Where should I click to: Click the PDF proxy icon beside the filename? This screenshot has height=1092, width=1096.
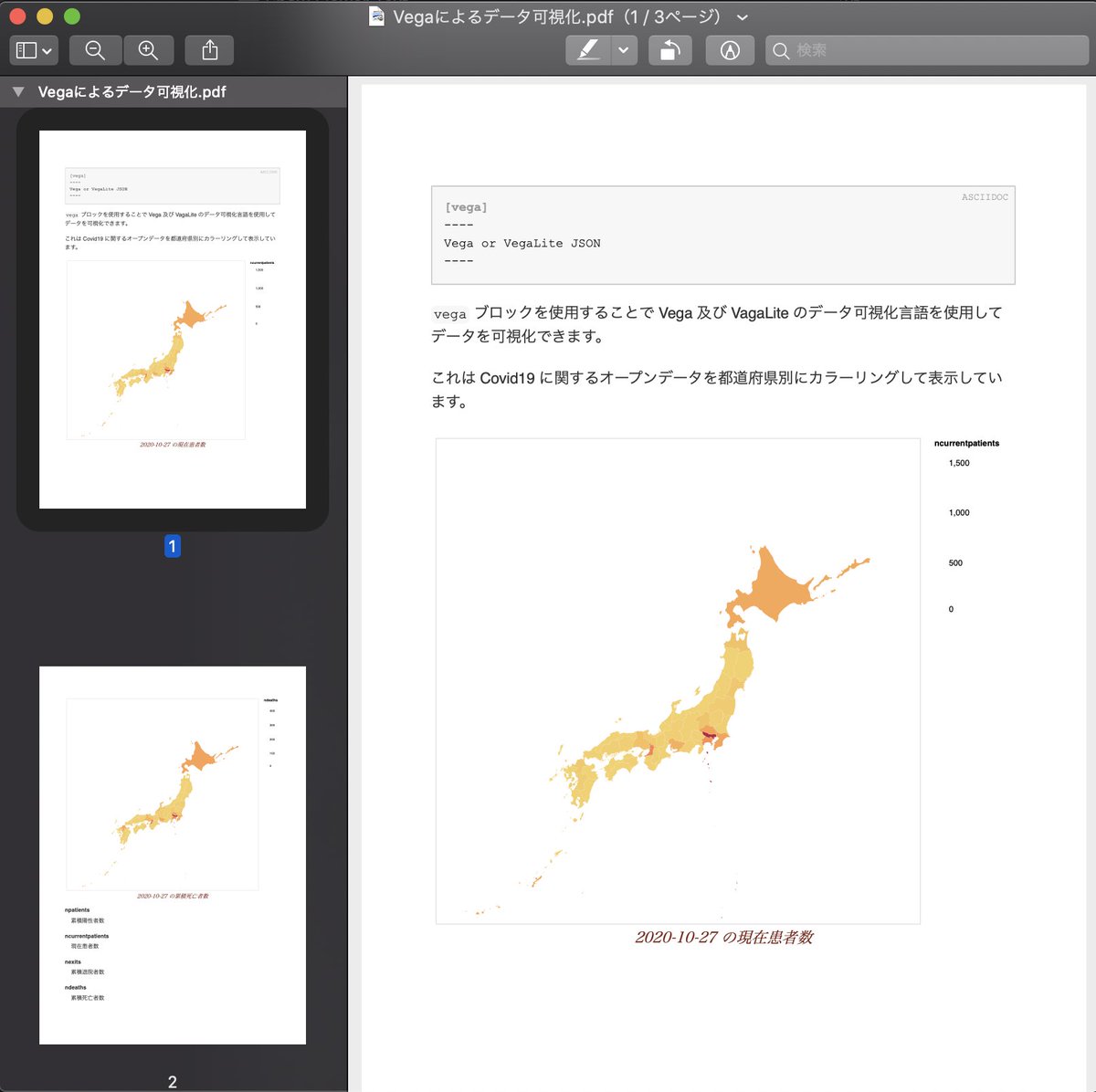[x=374, y=16]
